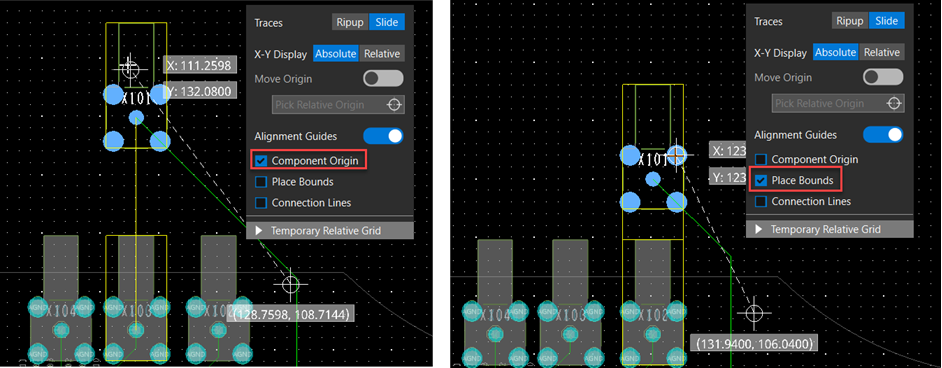
Task: Select Relative X-Y display in left panel
Action: click(x=381, y=53)
